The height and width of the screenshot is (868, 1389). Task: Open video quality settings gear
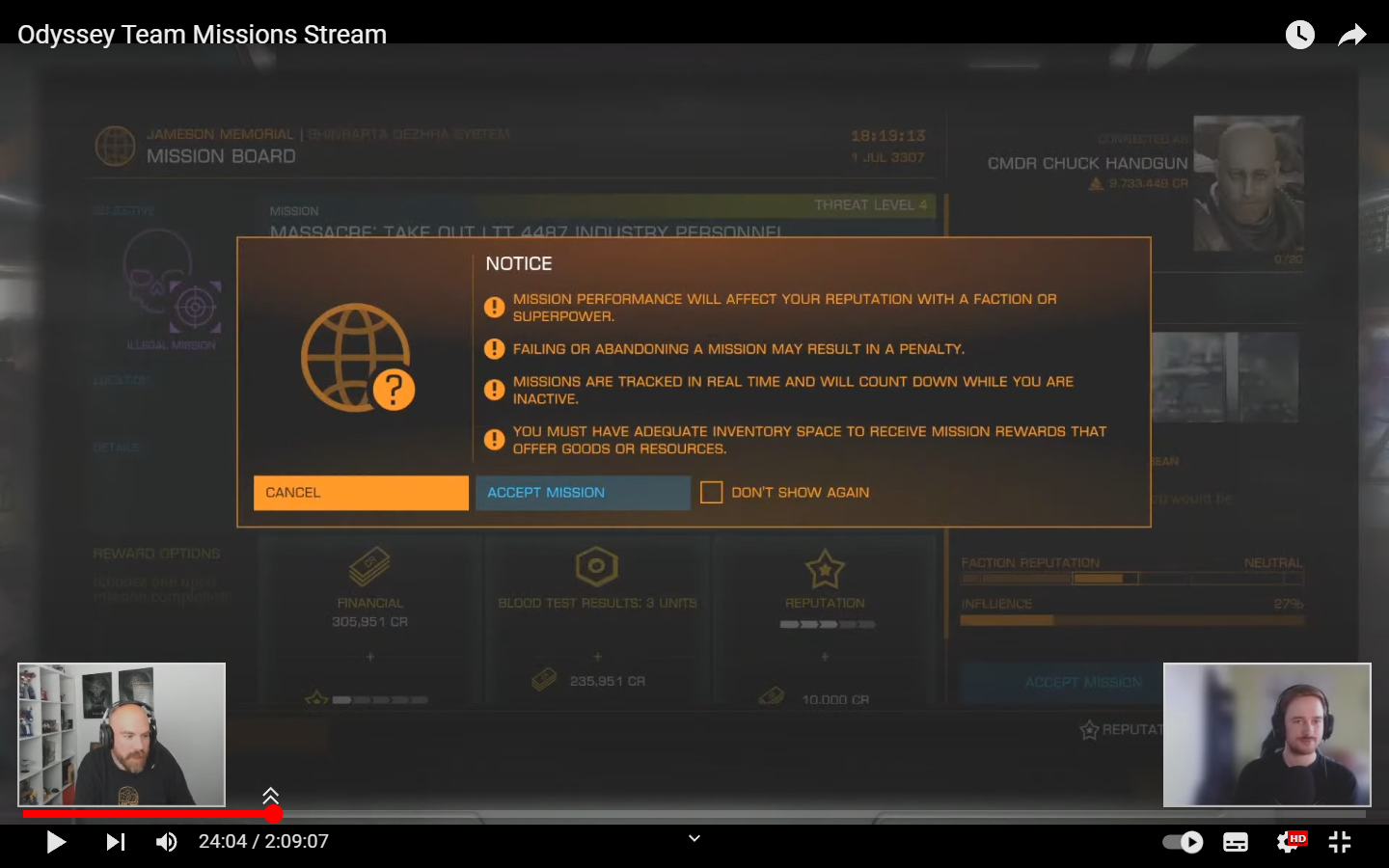click(1291, 842)
